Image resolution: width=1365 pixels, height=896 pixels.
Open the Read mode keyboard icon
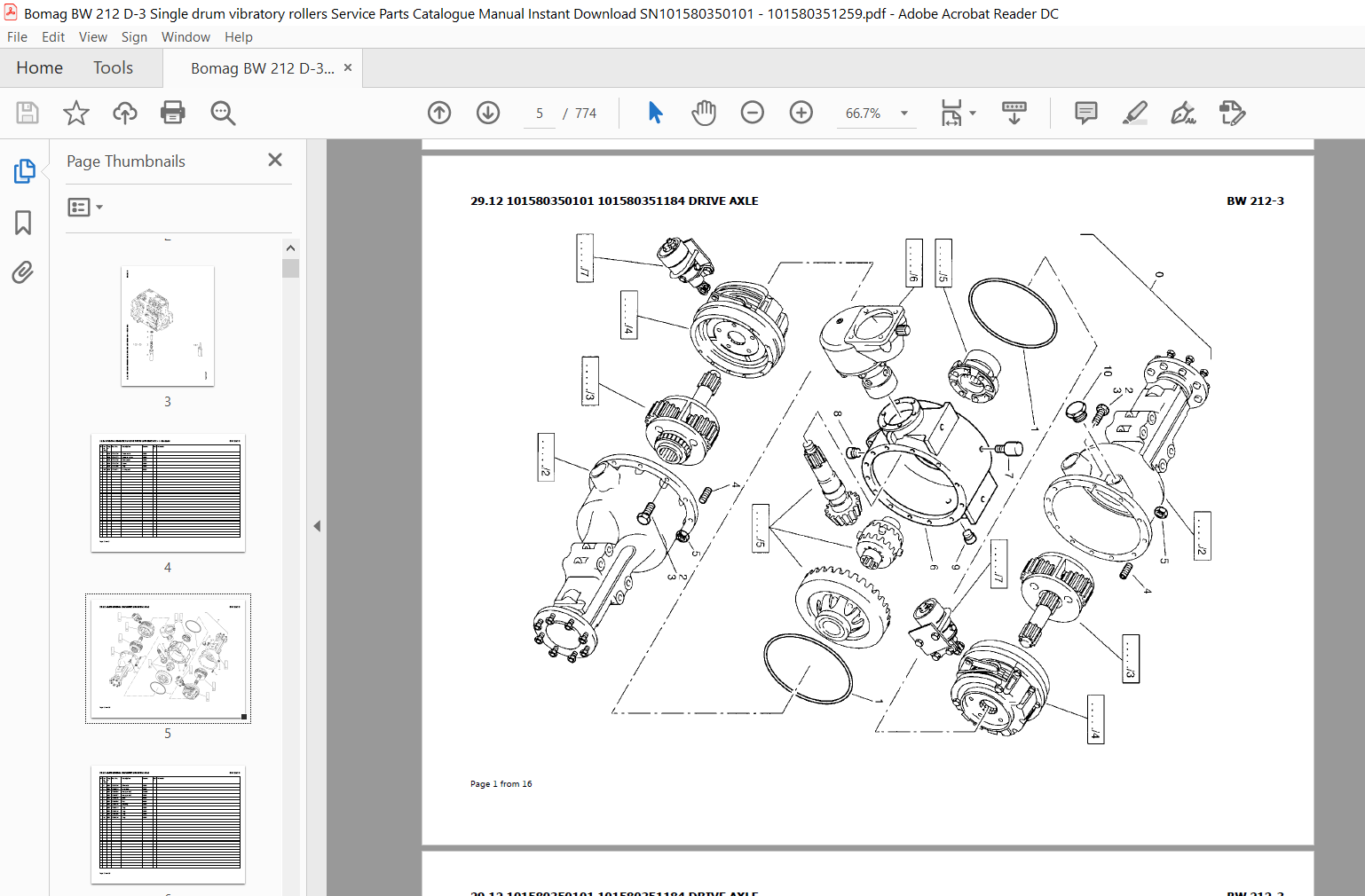[x=1014, y=113]
